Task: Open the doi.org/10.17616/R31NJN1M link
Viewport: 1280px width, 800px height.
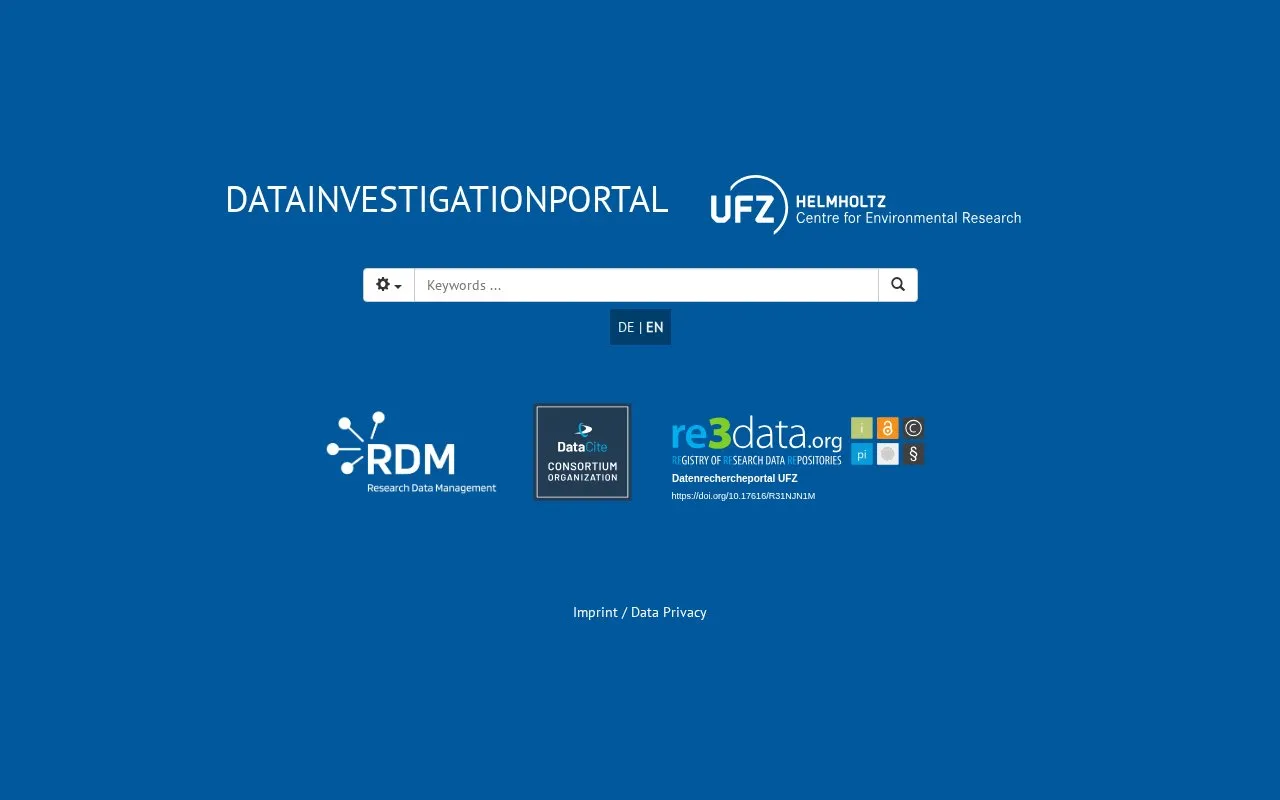Action: [x=743, y=496]
